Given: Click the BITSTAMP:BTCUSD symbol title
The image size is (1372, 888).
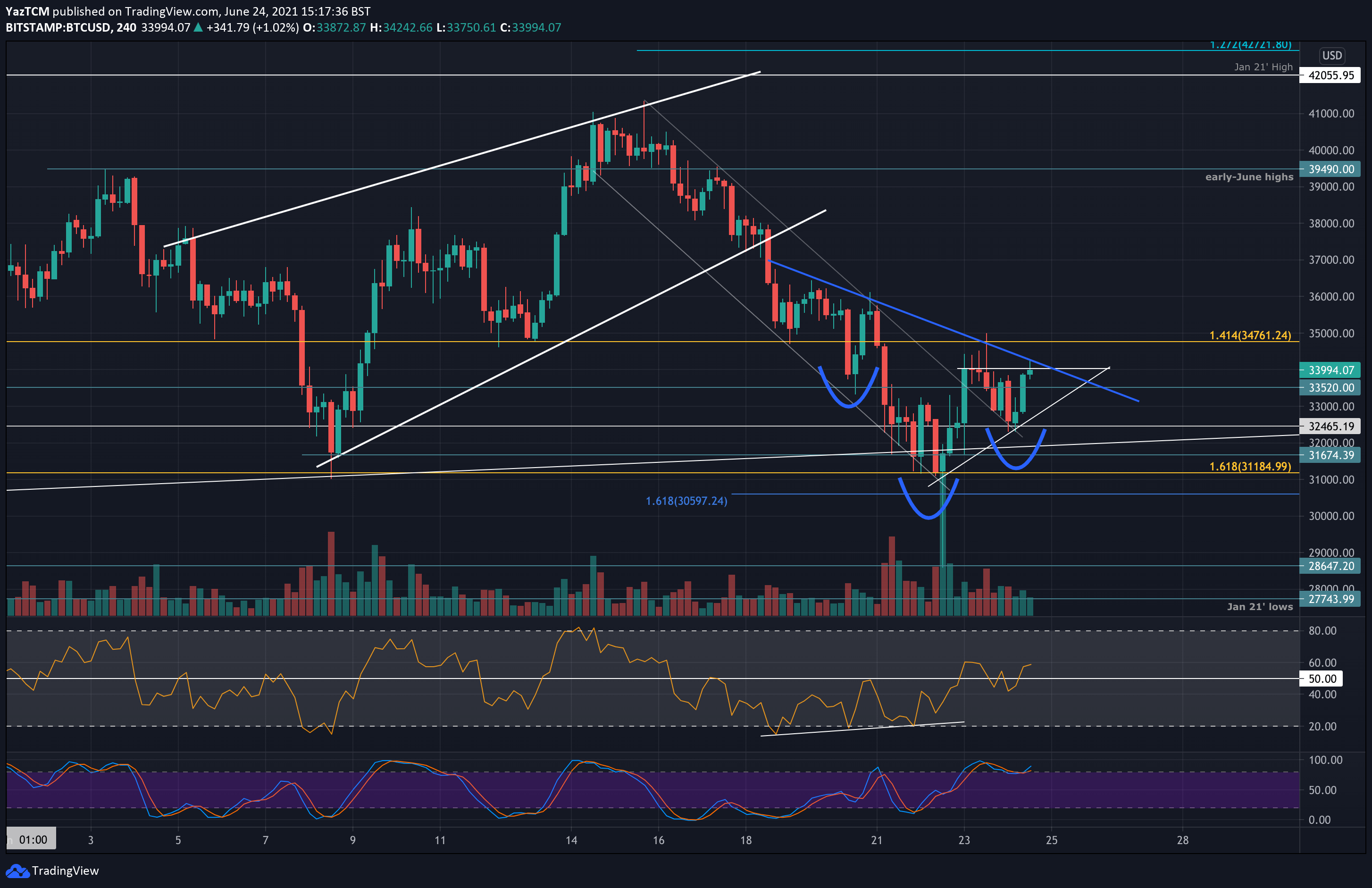Looking at the screenshot, I should pyautogui.click(x=58, y=27).
